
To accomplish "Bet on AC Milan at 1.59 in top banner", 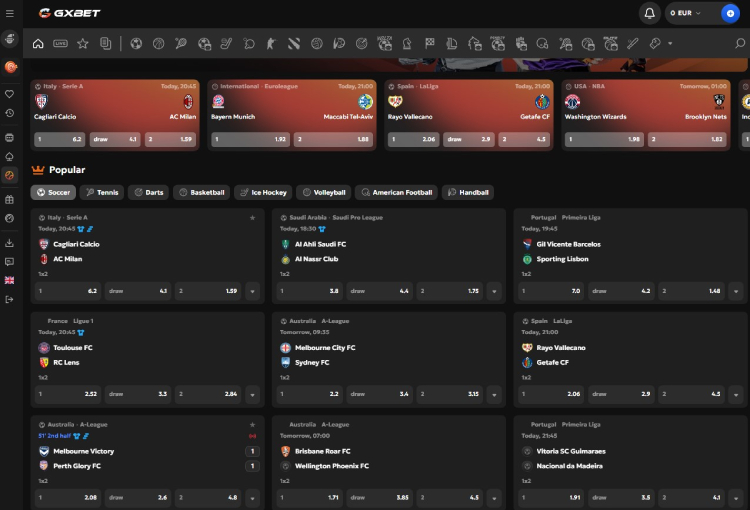I will tap(170, 139).
